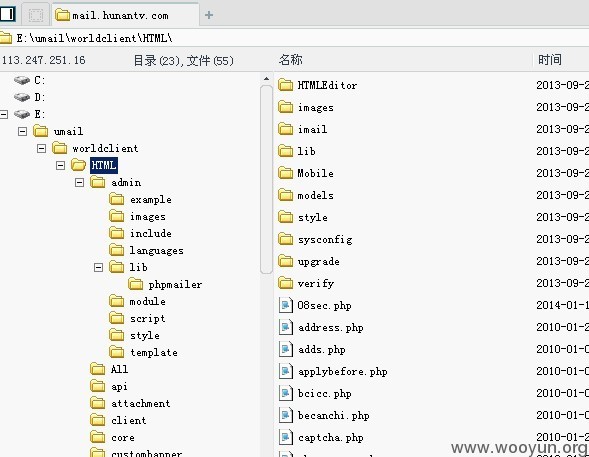Click the panel layout icon at top-left

coord(7,14)
